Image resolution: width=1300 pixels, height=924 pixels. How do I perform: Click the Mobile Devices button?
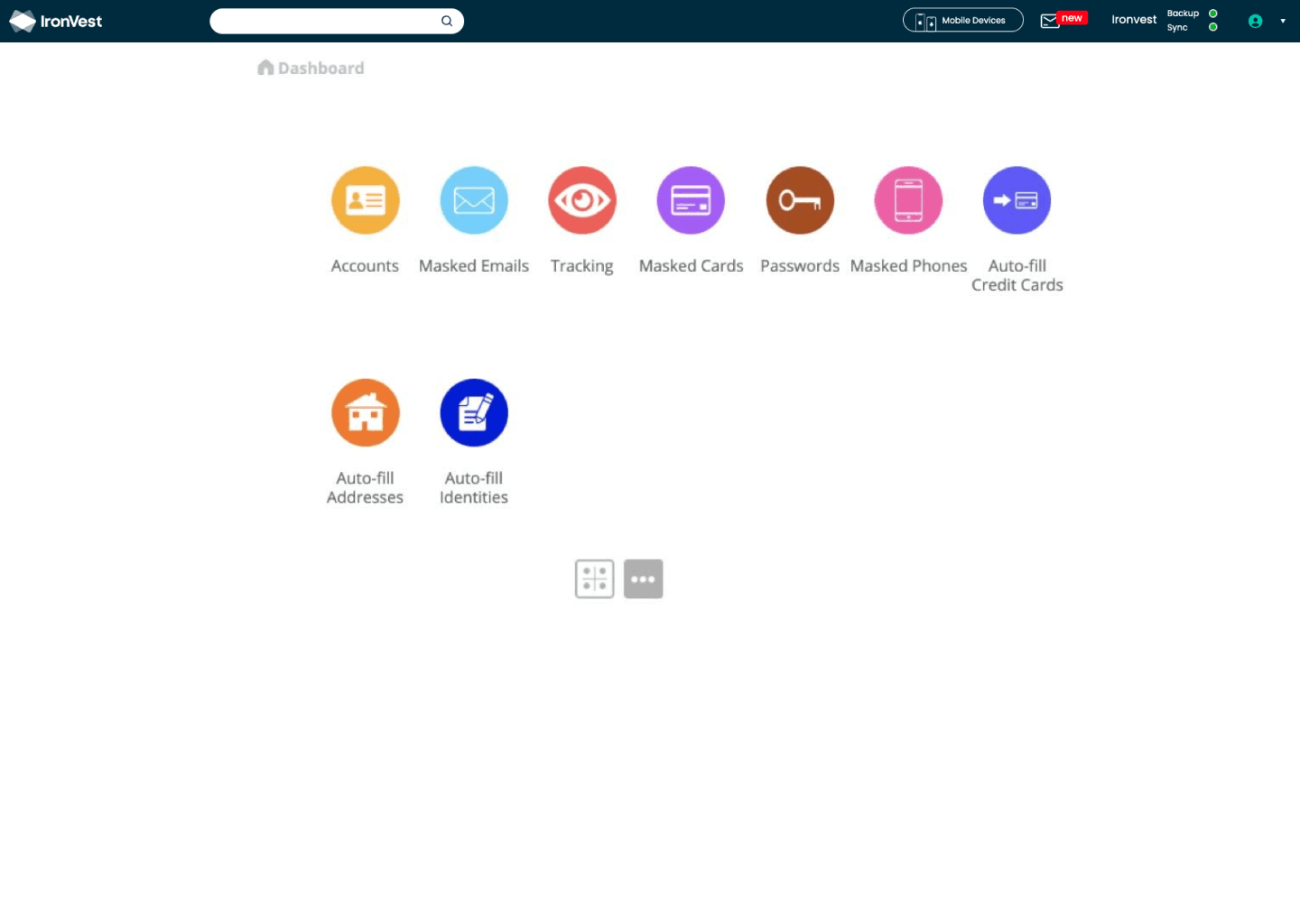[963, 20]
